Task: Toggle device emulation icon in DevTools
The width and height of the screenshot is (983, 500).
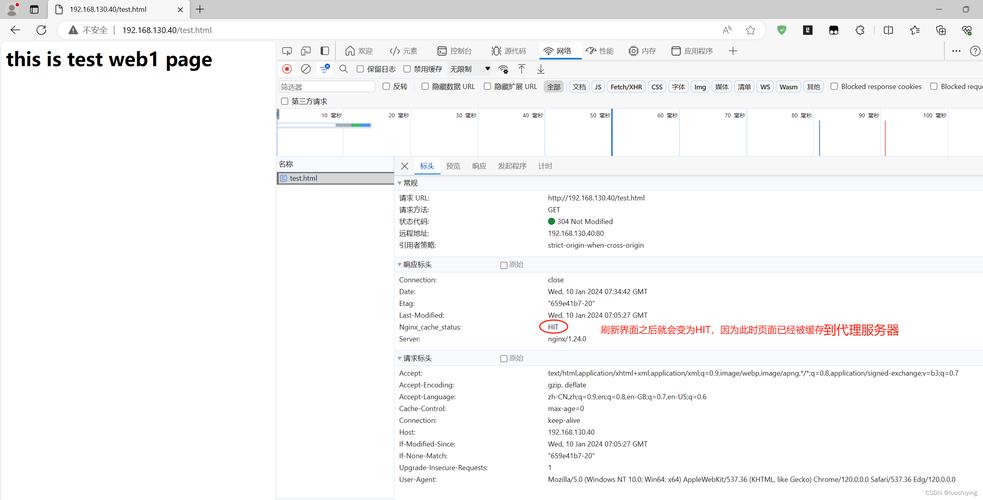Action: tap(306, 51)
